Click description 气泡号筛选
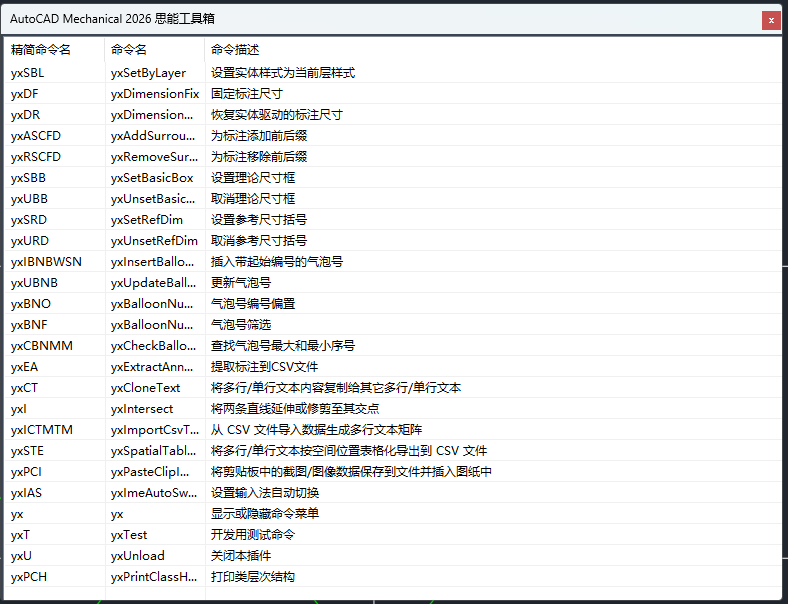788x604 pixels. 241,325
